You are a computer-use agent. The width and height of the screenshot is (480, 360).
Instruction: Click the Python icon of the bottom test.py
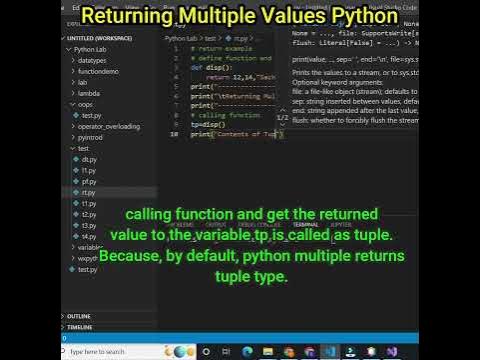tap(72, 269)
